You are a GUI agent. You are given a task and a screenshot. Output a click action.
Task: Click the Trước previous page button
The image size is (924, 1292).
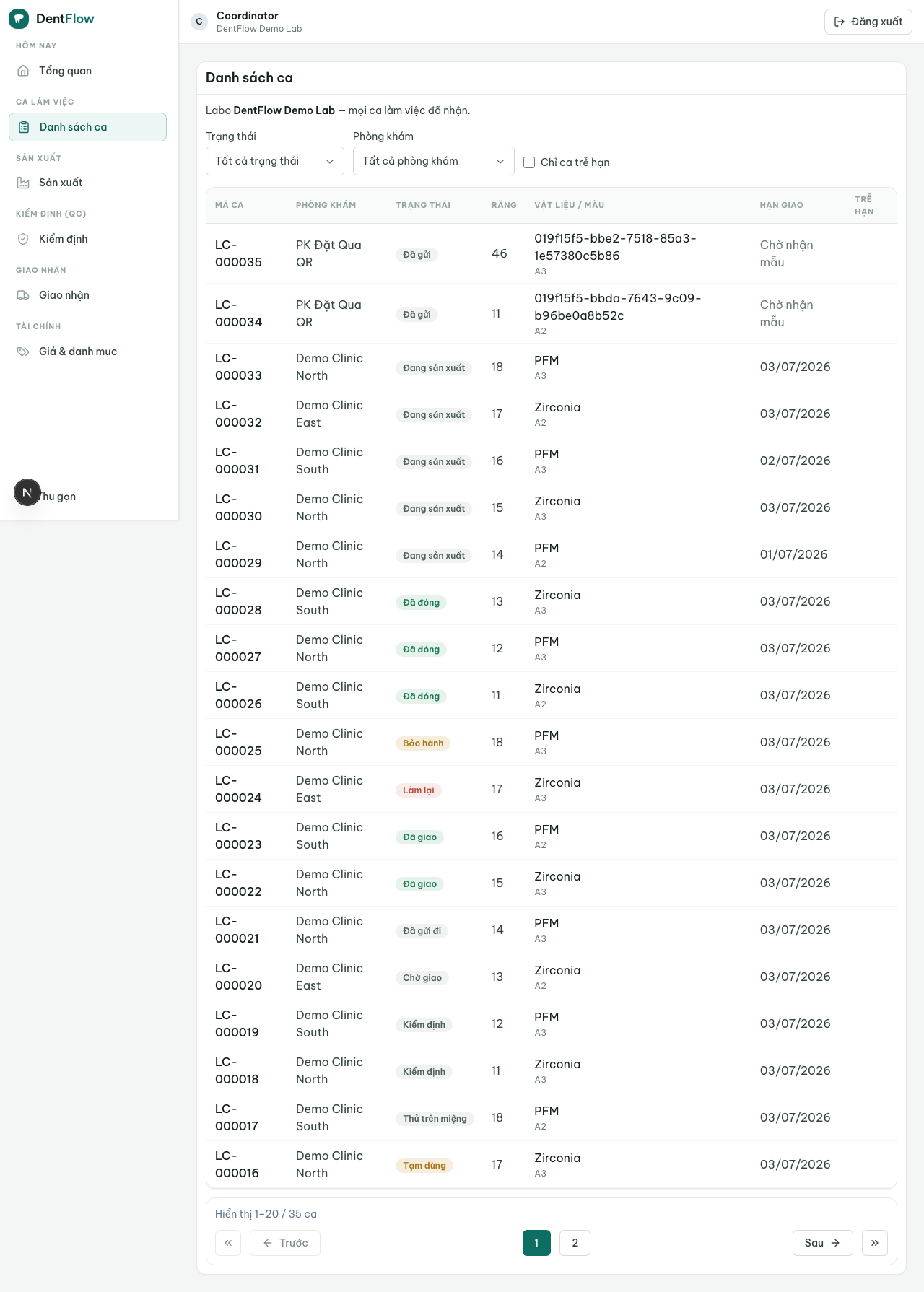point(285,1243)
